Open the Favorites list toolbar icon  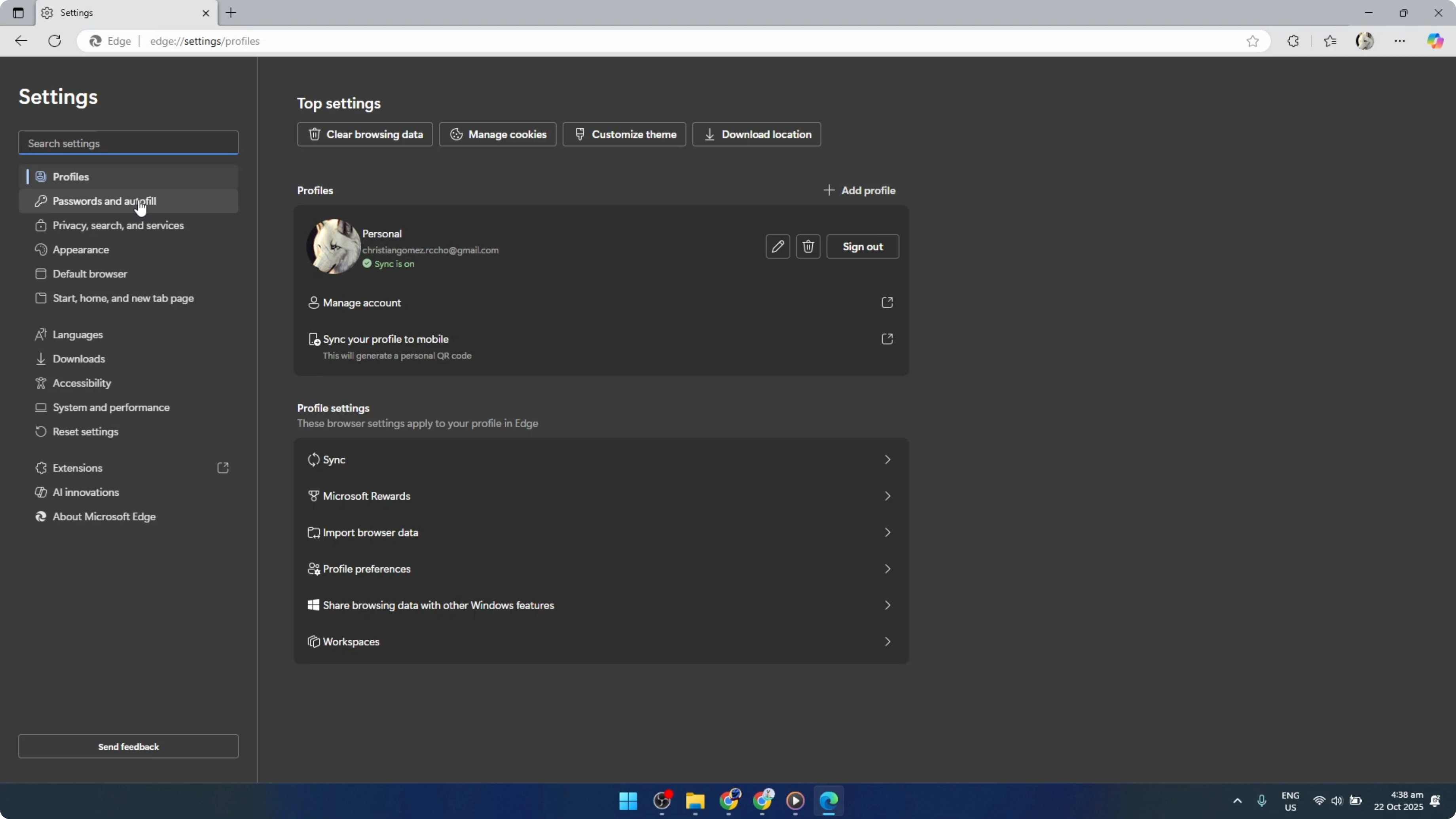point(1330,41)
